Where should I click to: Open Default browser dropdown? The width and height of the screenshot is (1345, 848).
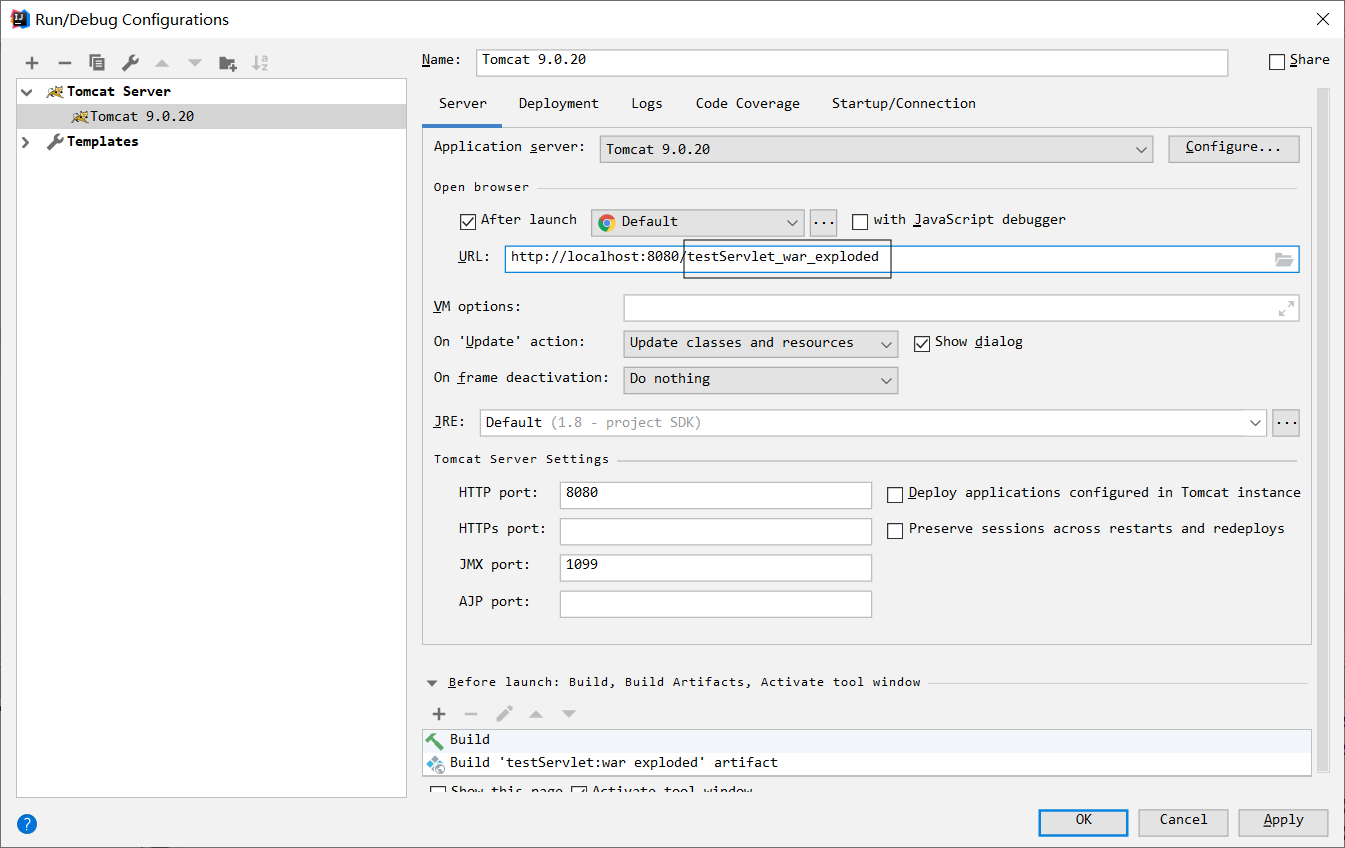pos(697,222)
